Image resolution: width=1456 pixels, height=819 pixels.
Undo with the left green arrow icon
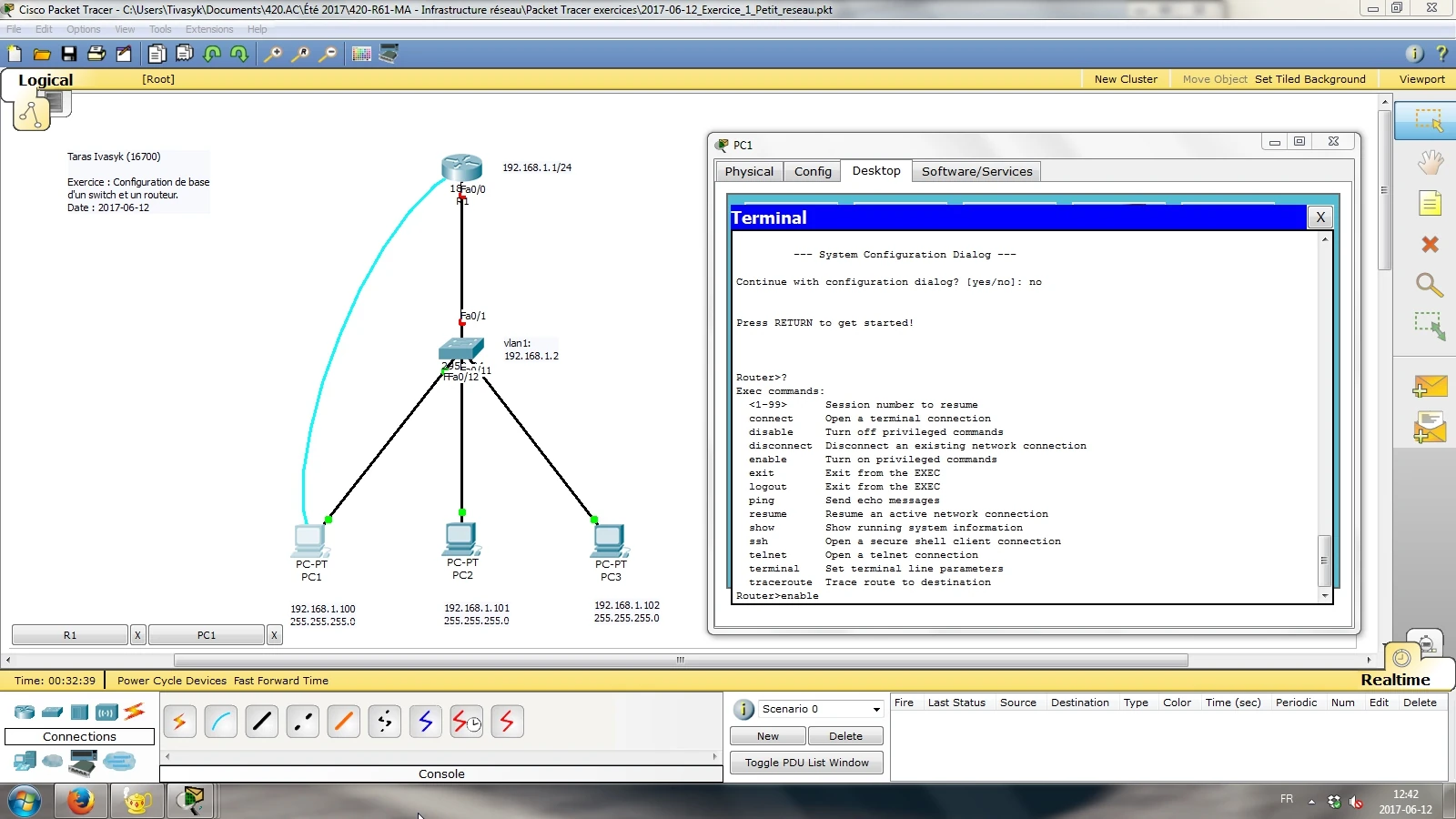click(212, 54)
